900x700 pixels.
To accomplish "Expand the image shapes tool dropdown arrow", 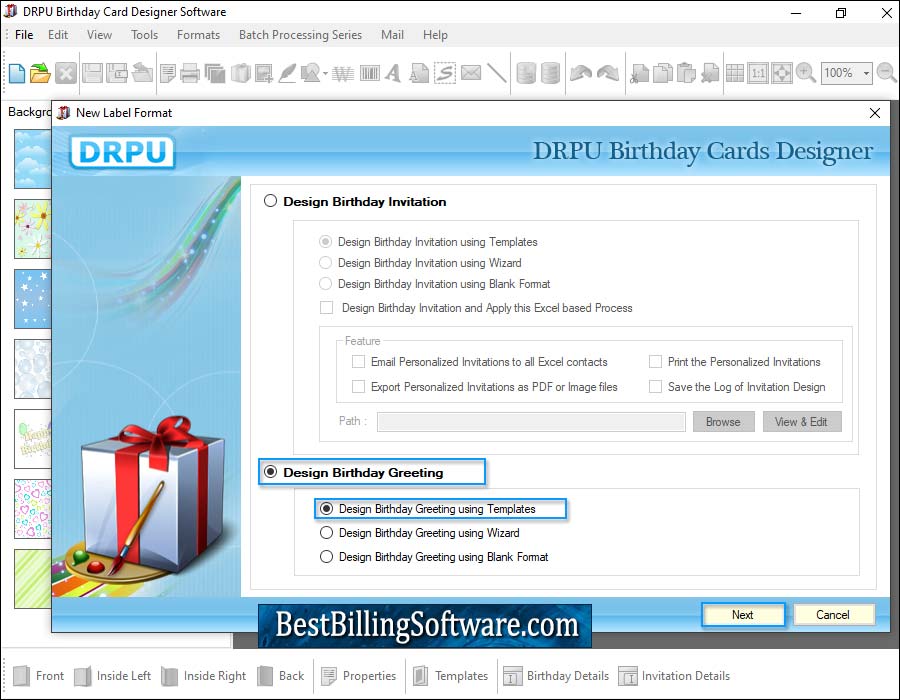I will (325, 73).
